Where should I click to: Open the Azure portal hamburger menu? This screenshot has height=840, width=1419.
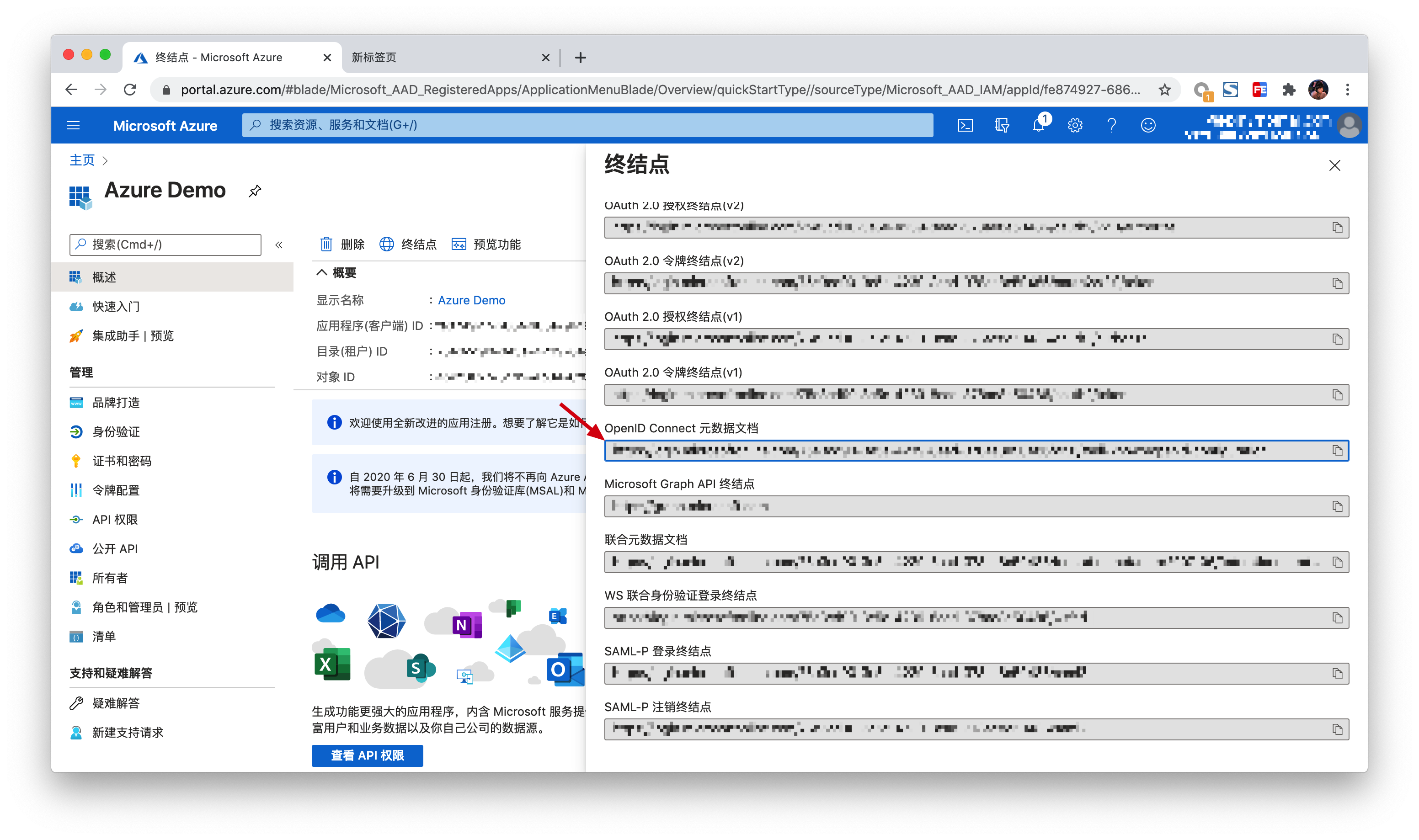73,125
